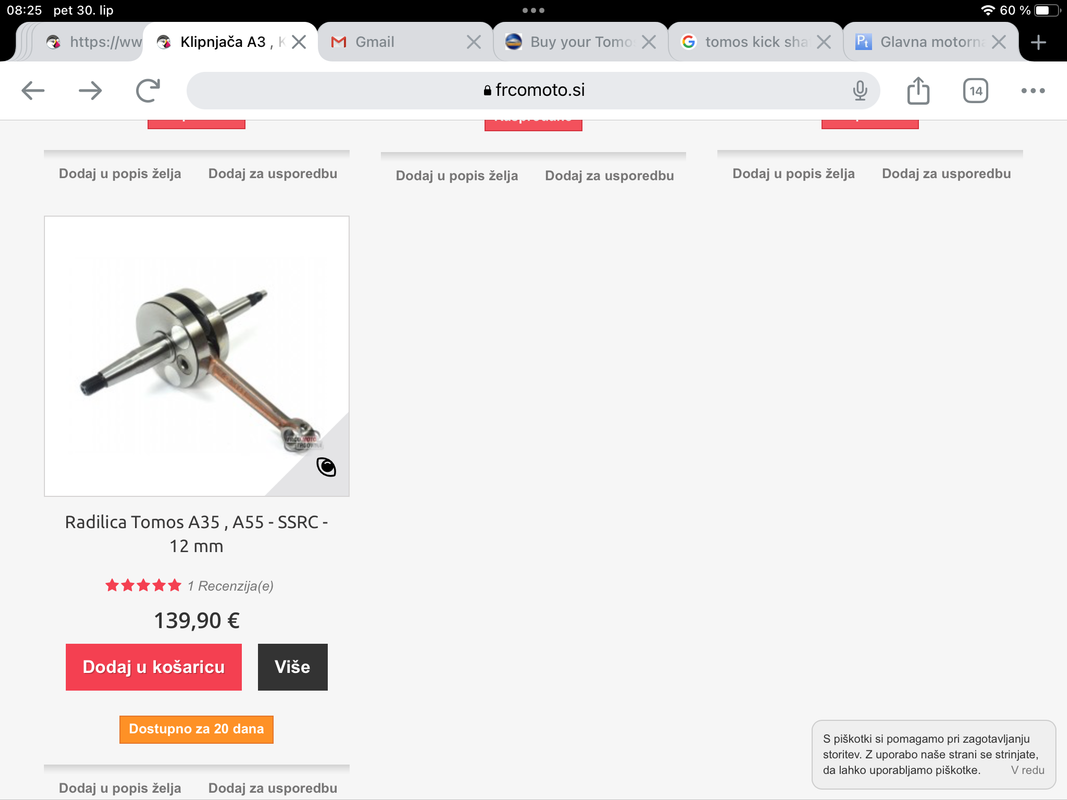Screen dimensions: 1067x800
Task: Close the Glavna motorna tab
Action: tap(998, 42)
